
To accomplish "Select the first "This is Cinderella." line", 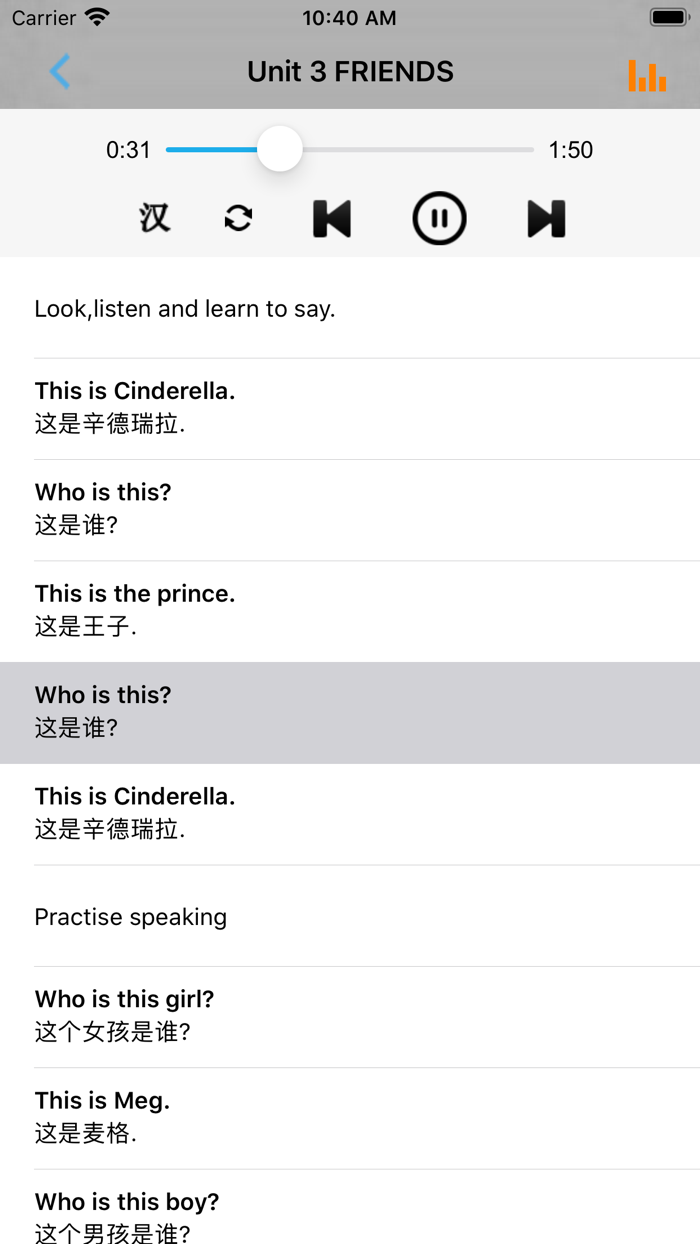I will [x=350, y=408].
